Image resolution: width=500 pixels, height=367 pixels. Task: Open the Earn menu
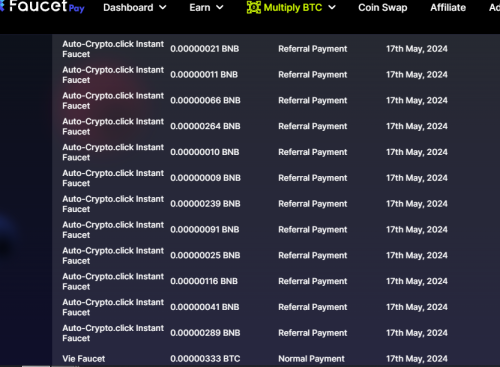(x=206, y=7)
